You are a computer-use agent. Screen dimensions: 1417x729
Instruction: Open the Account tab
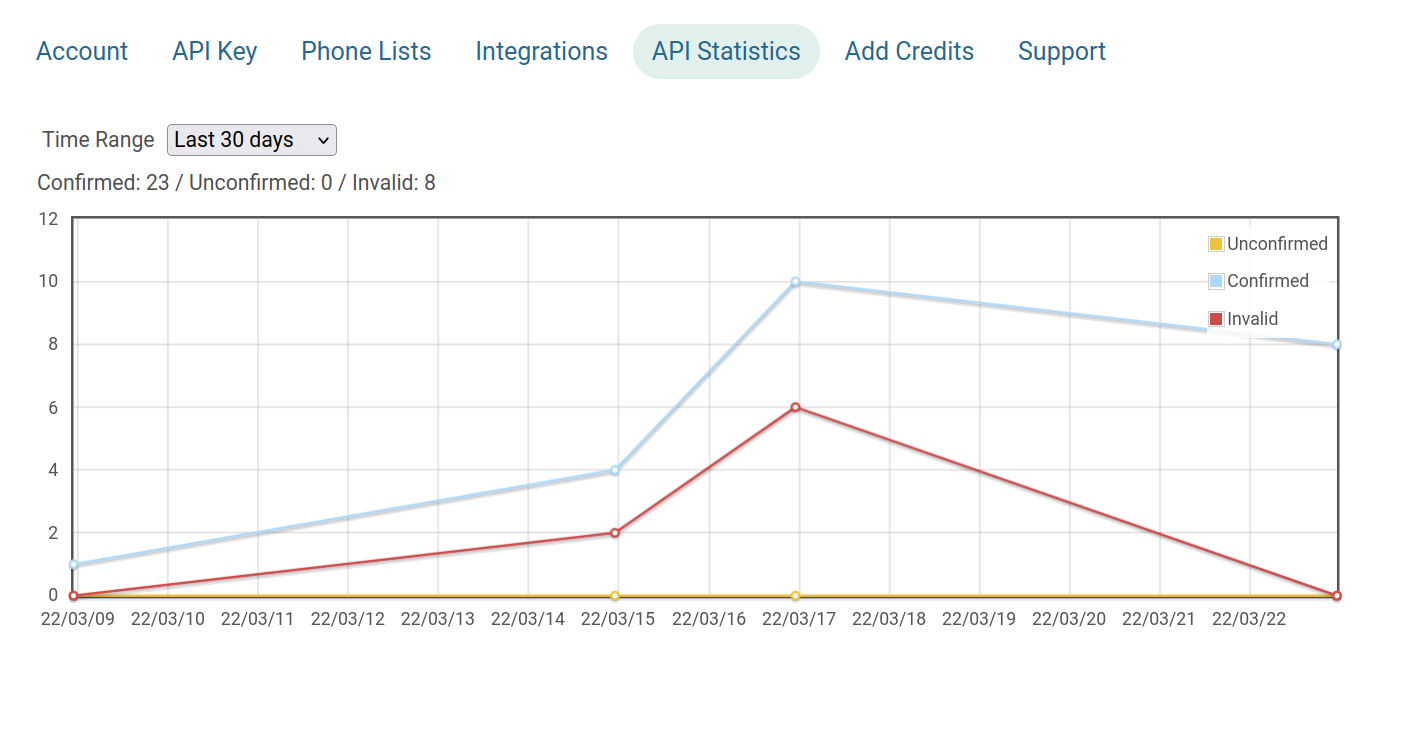pyautogui.click(x=82, y=51)
